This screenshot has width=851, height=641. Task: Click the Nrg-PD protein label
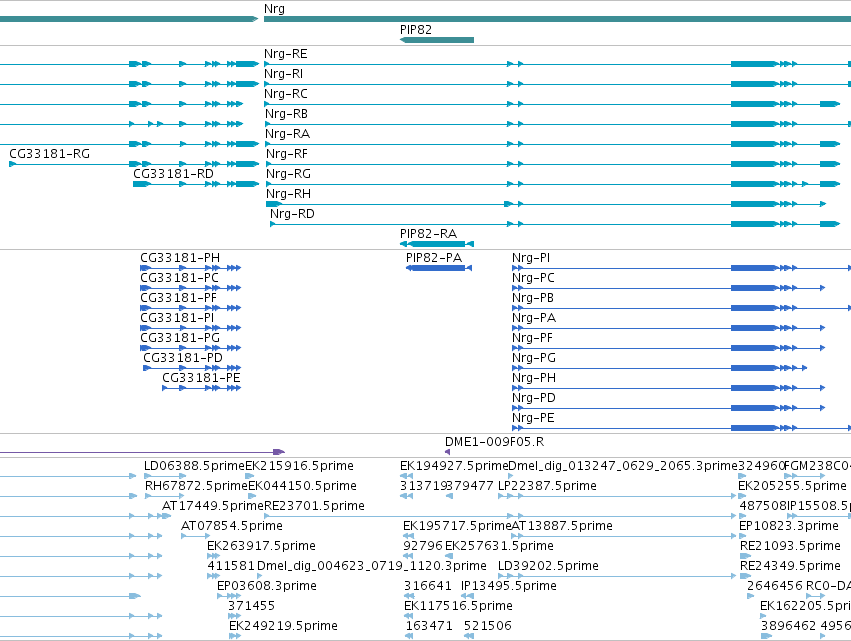534,398
